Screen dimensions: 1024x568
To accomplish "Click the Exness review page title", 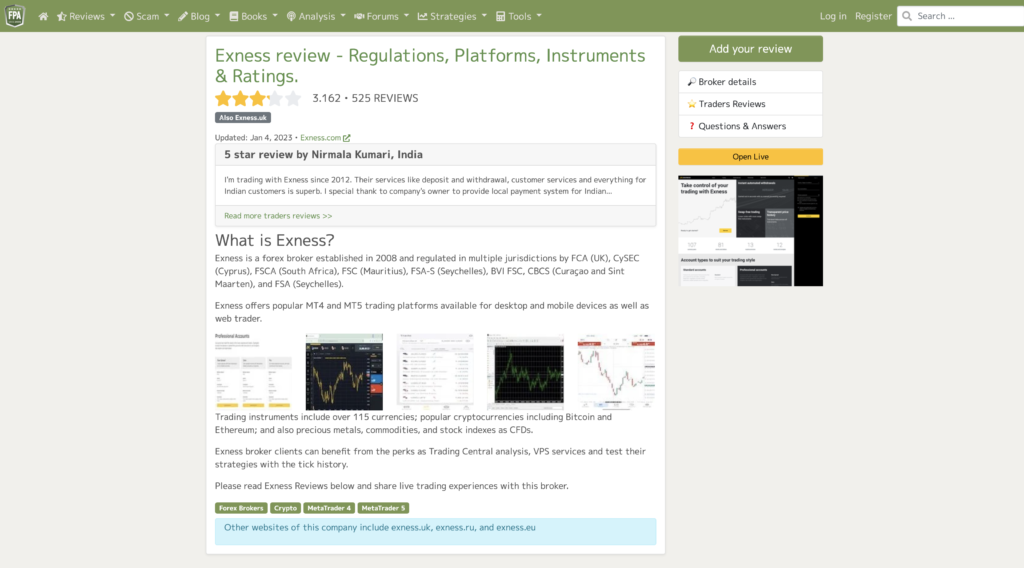I will (x=430, y=66).
